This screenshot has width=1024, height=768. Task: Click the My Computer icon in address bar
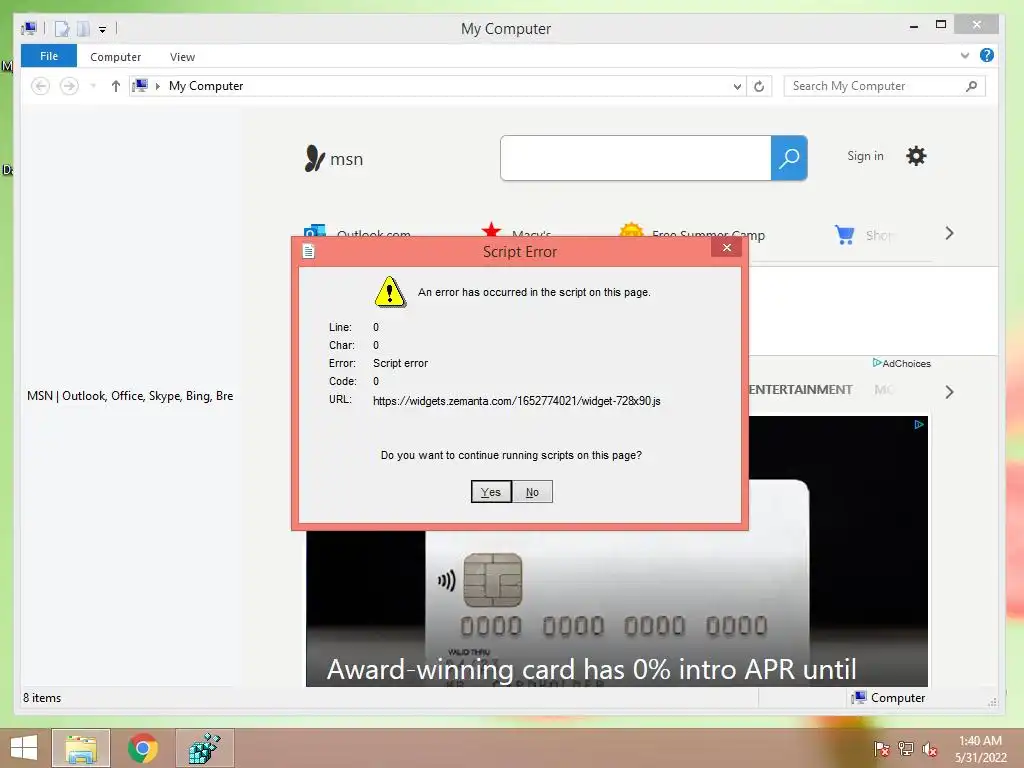click(x=140, y=86)
